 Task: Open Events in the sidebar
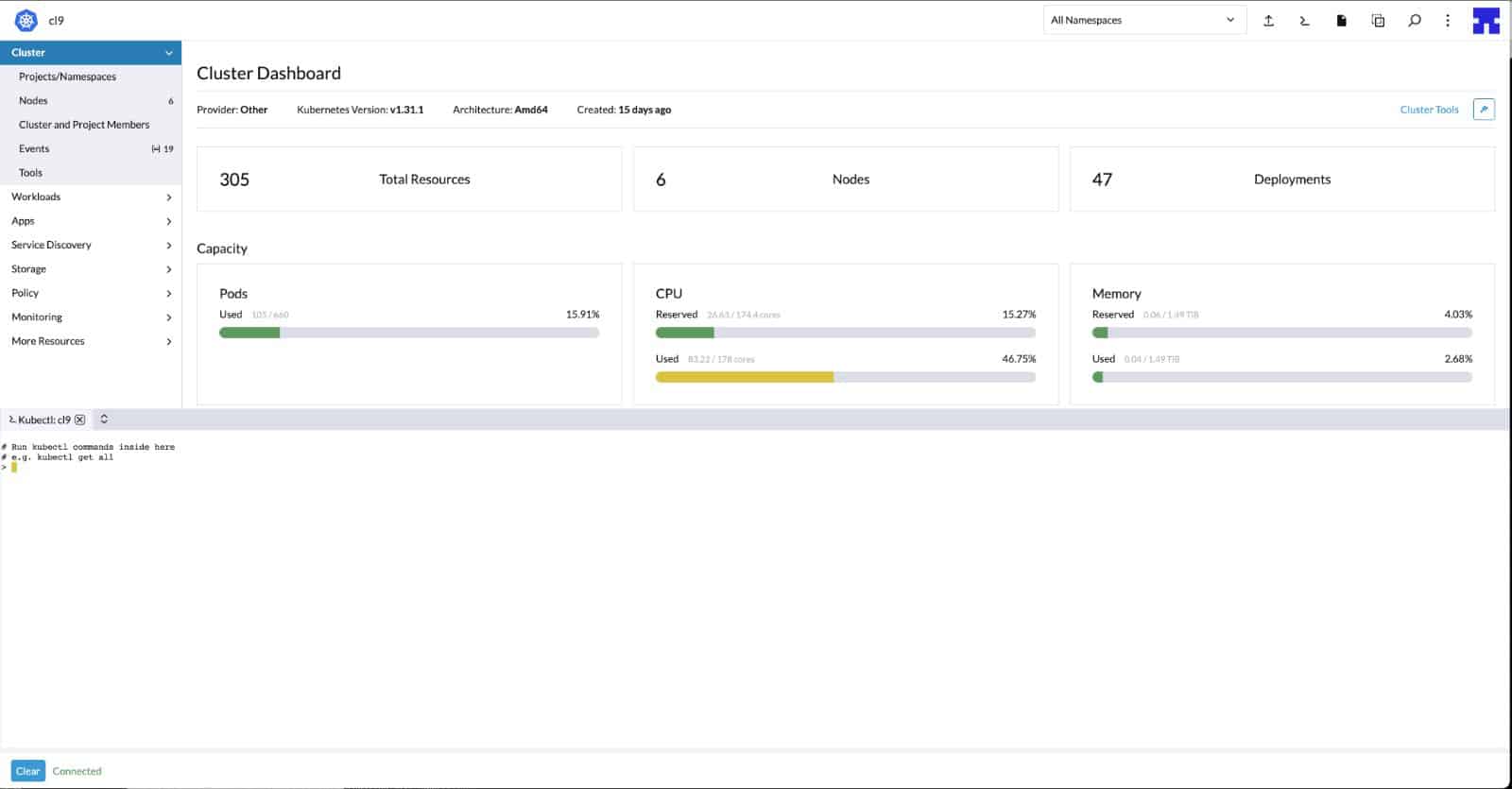pos(34,149)
